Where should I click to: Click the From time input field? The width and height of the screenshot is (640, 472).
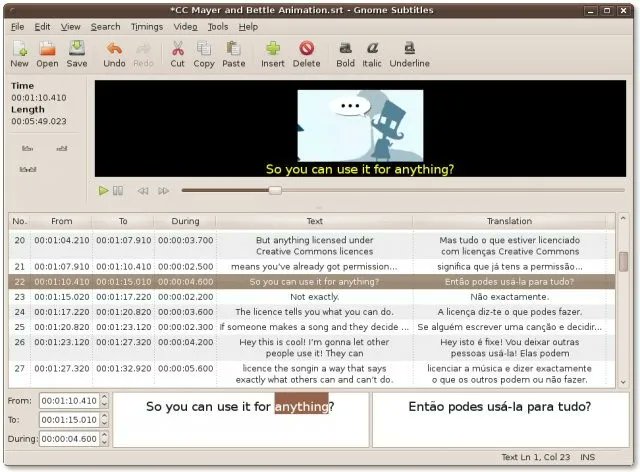click(x=69, y=401)
